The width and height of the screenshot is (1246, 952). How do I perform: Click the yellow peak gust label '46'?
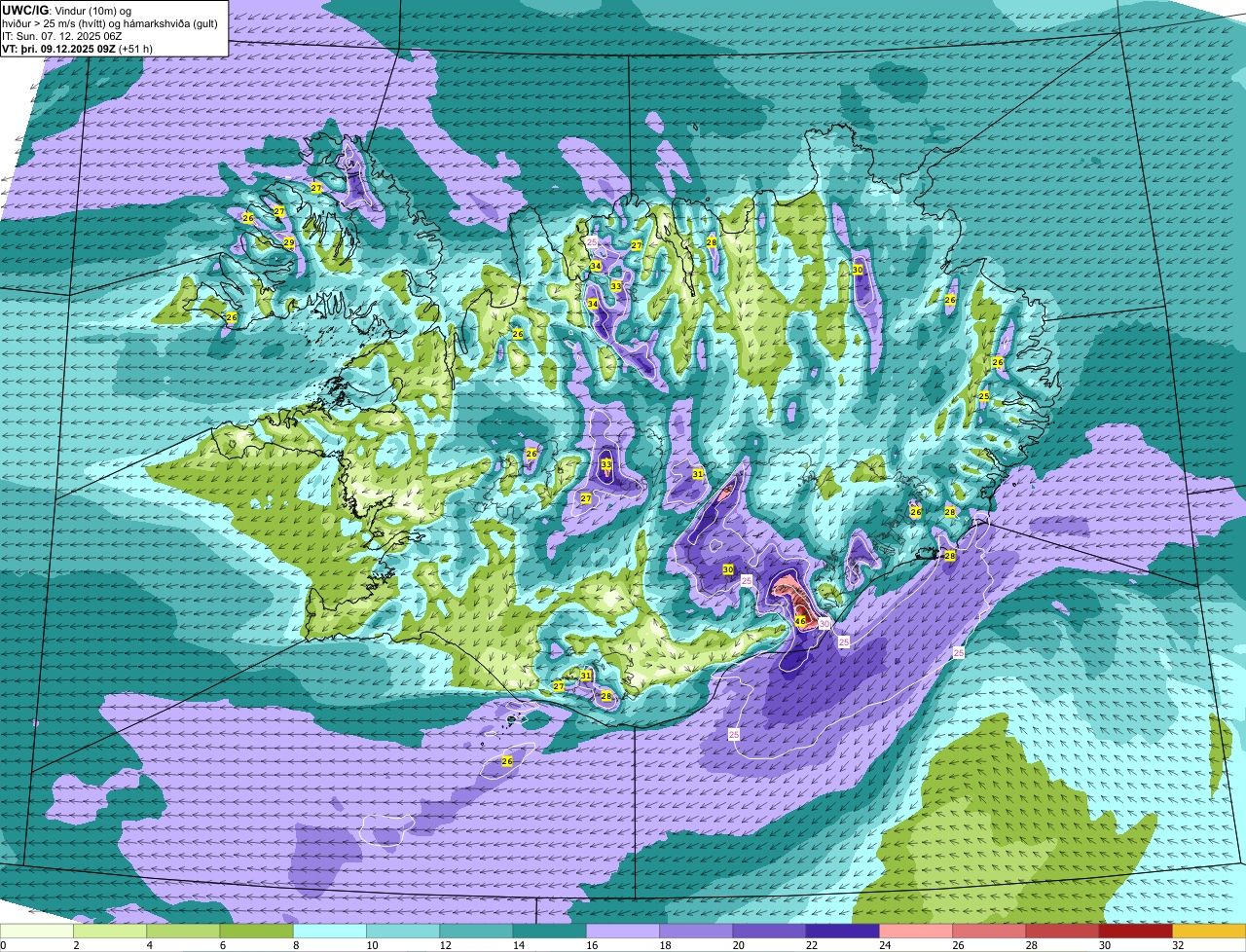[x=800, y=621]
